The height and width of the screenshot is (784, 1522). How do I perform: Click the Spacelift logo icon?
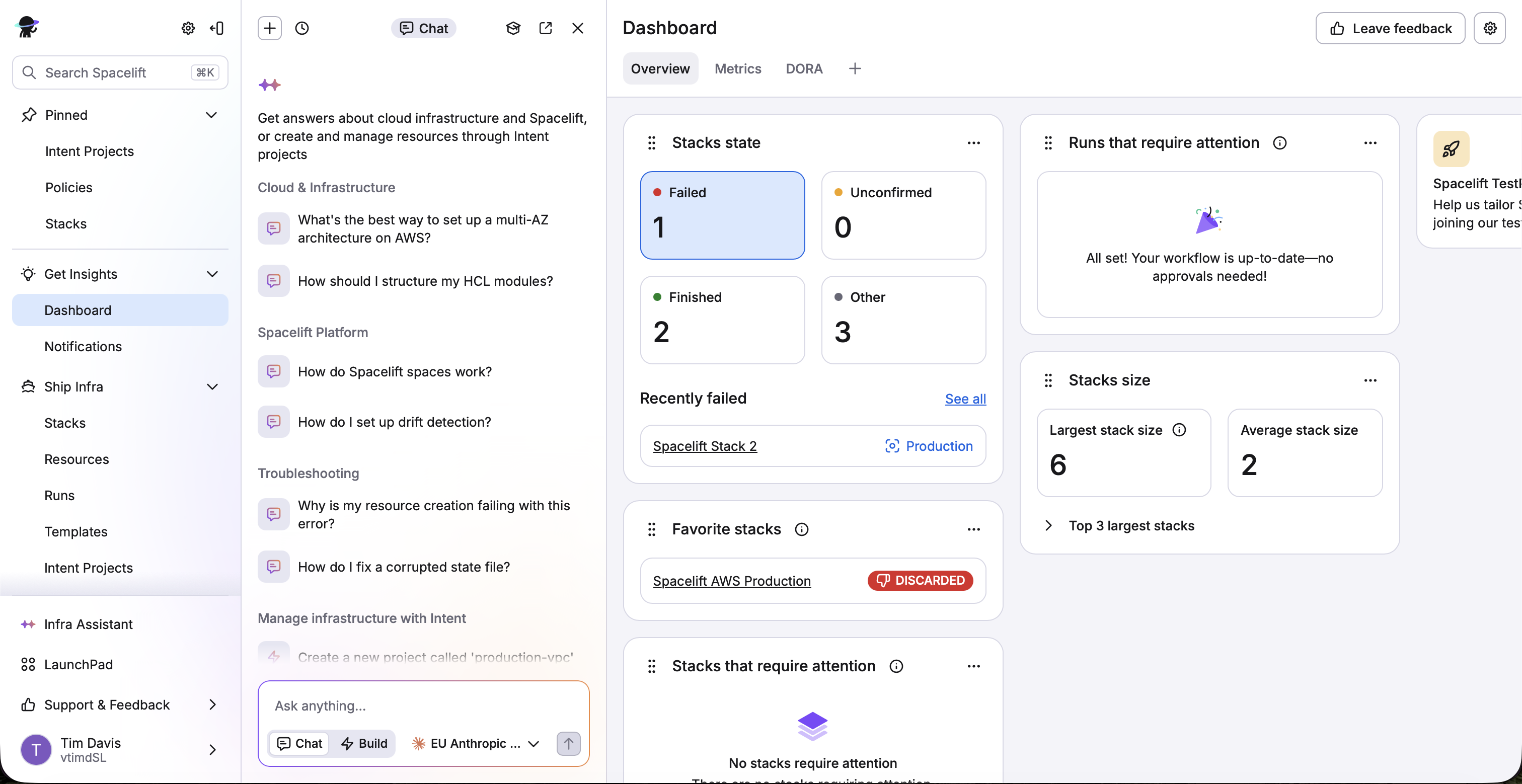[28, 27]
